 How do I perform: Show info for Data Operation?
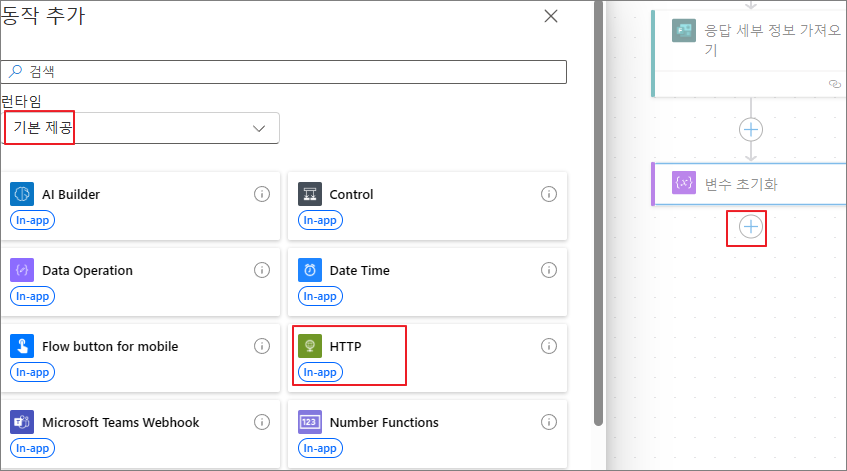click(x=262, y=270)
